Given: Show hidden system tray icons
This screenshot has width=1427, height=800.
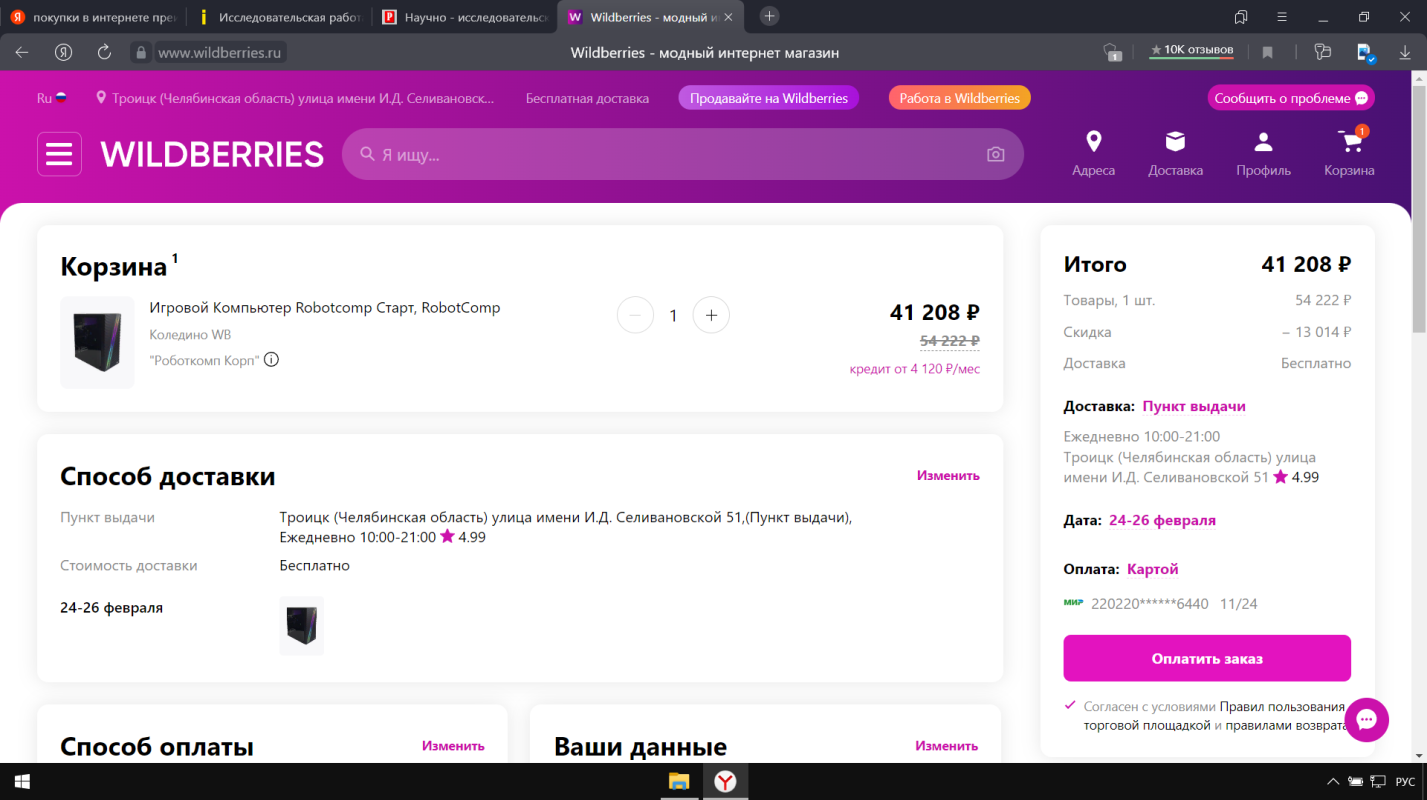Looking at the screenshot, I should click(x=1332, y=781).
